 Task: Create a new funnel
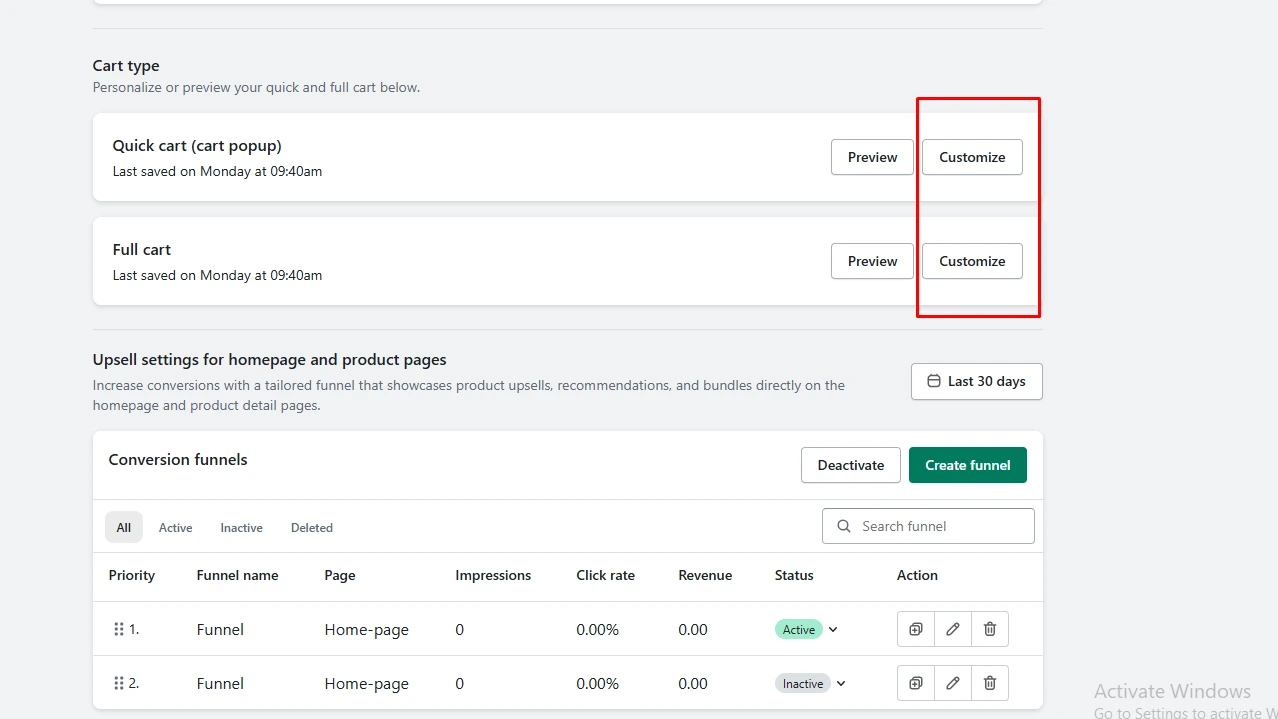(968, 465)
